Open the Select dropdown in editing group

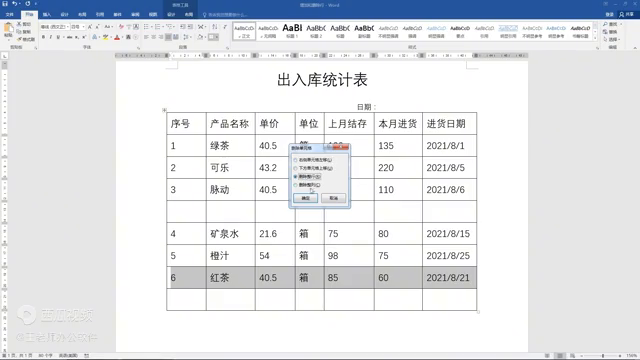(x=612, y=40)
